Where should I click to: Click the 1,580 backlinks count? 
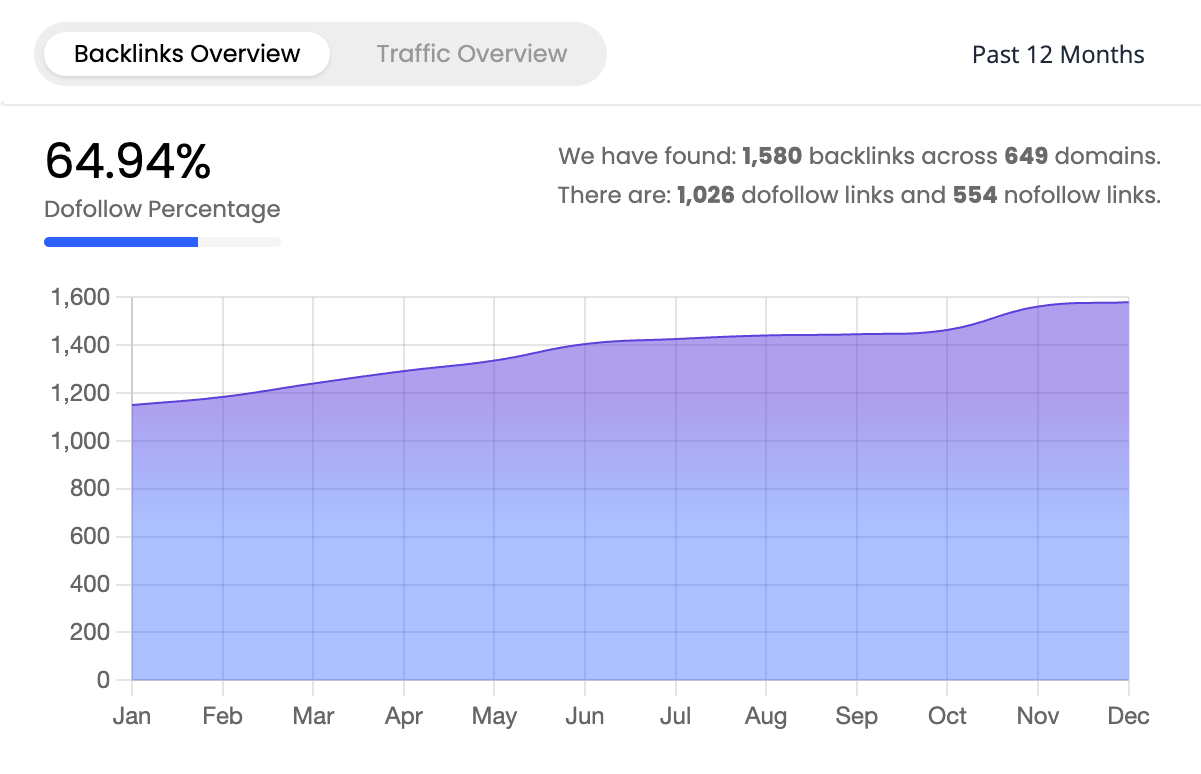point(772,157)
